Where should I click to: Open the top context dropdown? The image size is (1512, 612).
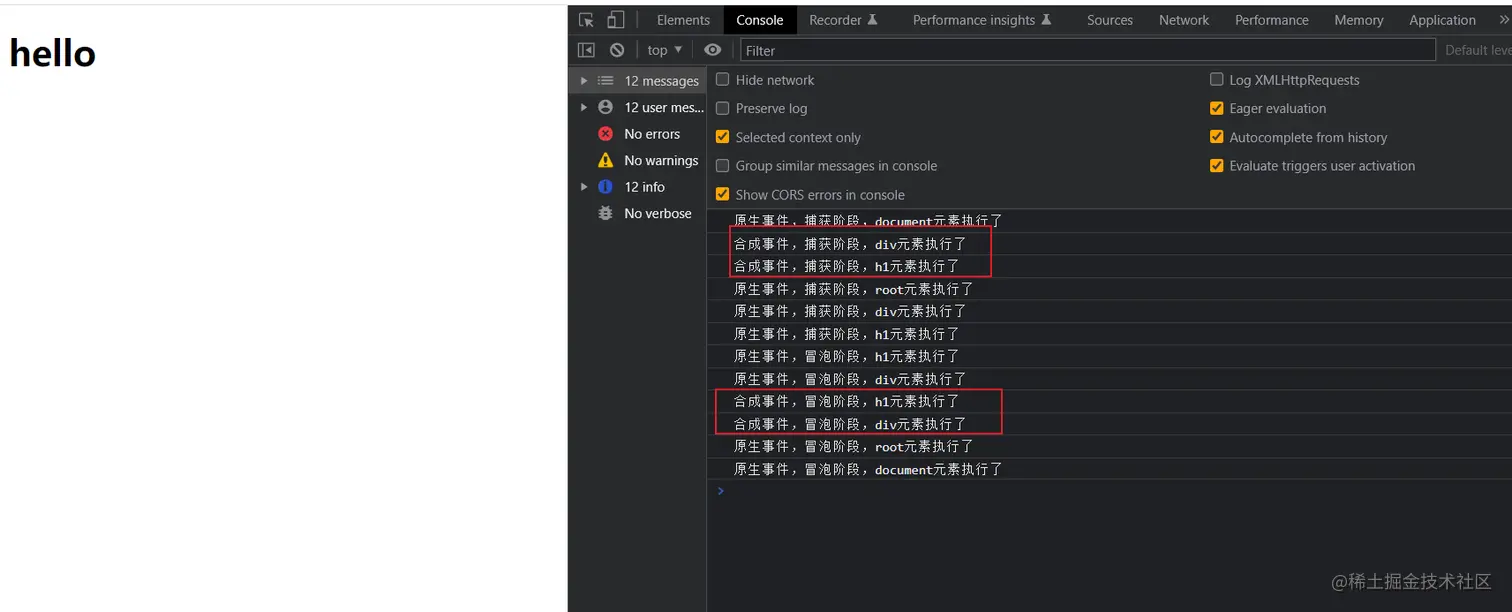(x=664, y=50)
